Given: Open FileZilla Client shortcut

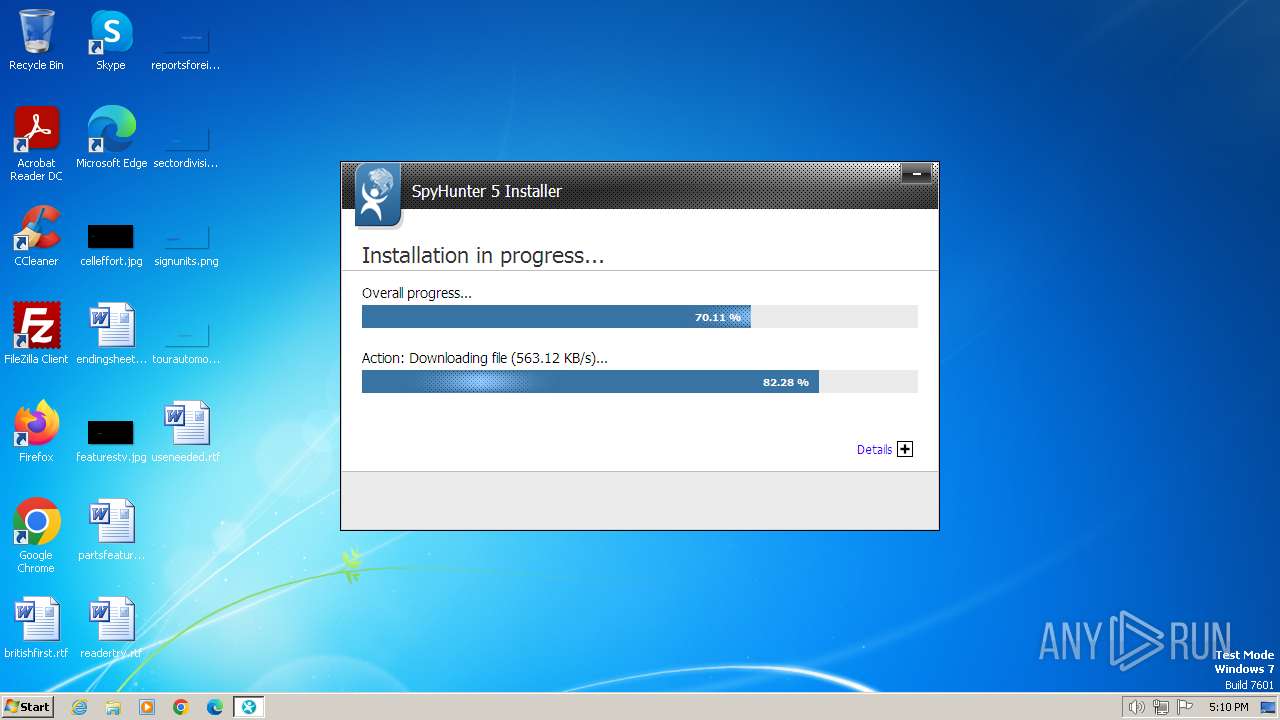Looking at the screenshot, I should coord(36,334).
